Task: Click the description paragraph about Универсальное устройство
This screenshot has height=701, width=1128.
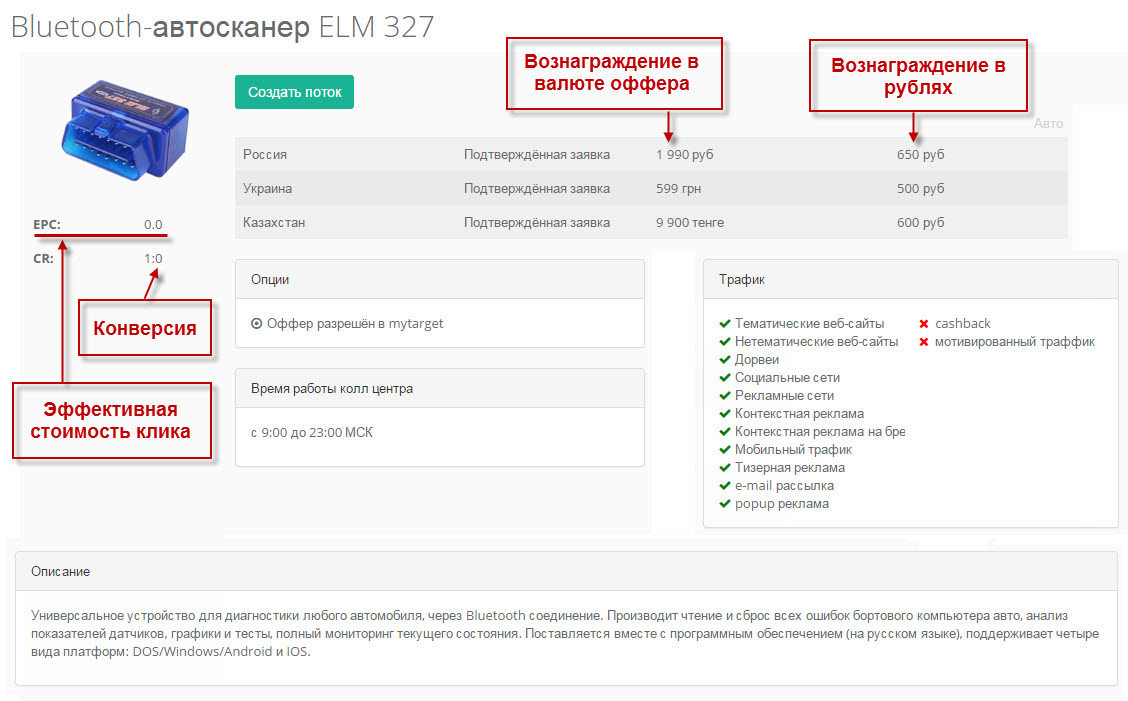Action: pyautogui.click(x=565, y=633)
